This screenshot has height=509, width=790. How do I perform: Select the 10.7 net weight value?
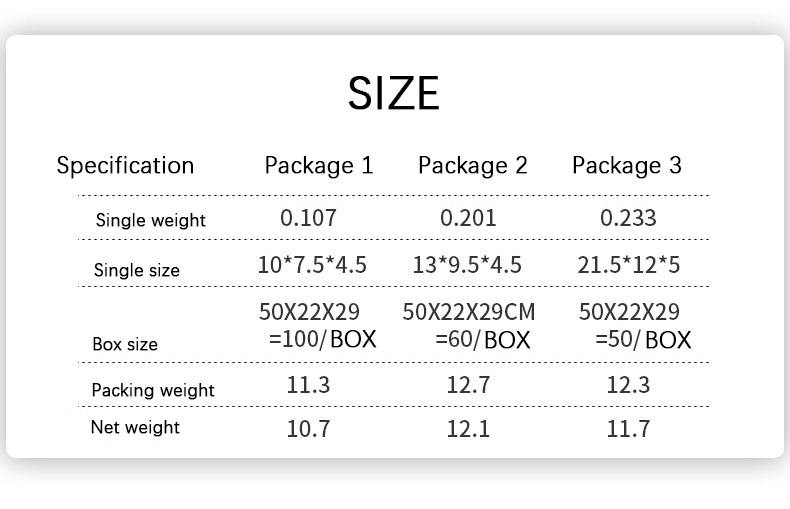point(308,429)
